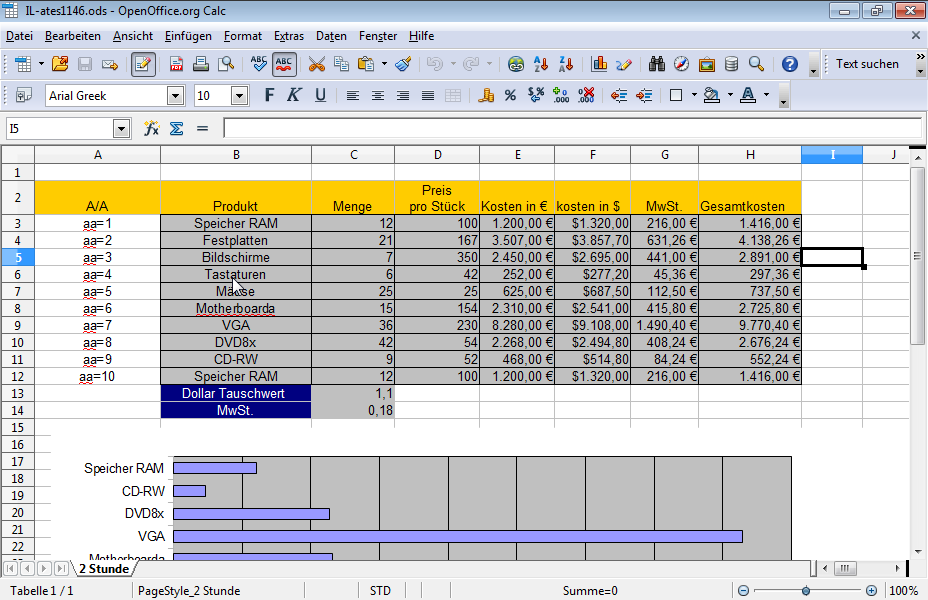Zoom in with the plus button
The height and width of the screenshot is (600, 928).
[871, 591]
